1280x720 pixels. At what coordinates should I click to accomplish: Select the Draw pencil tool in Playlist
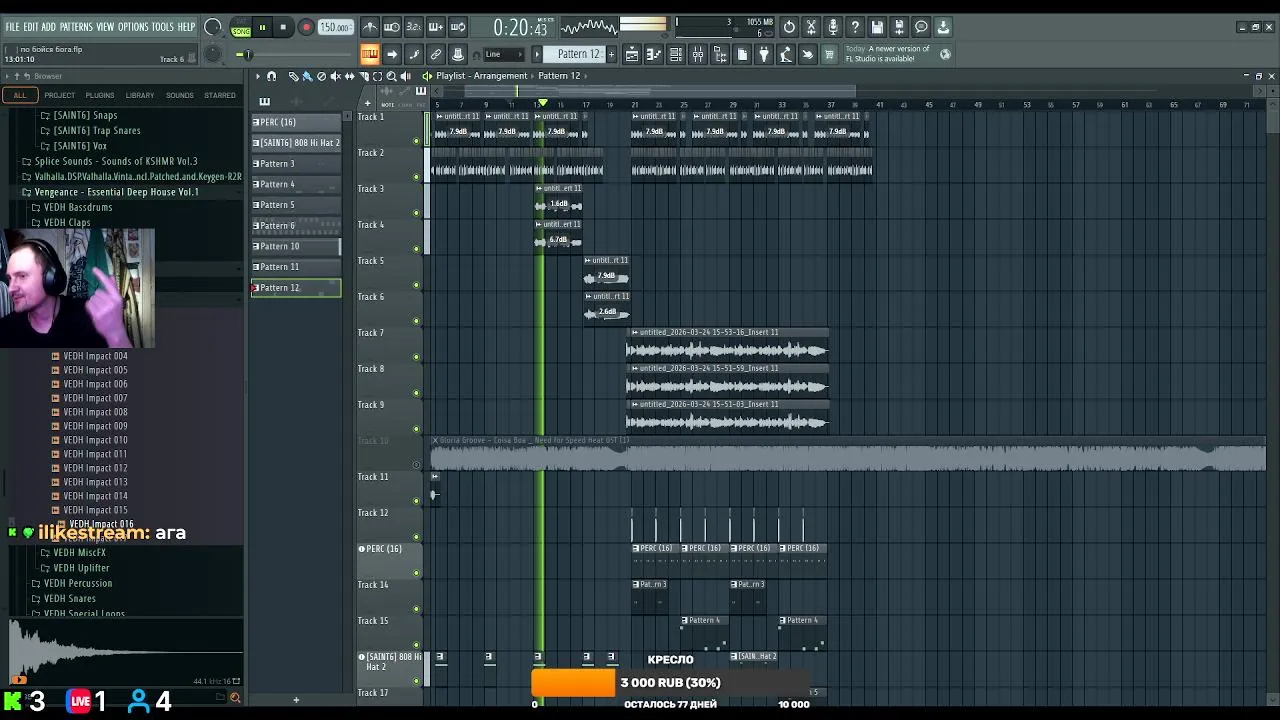click(x=293, y=76)
